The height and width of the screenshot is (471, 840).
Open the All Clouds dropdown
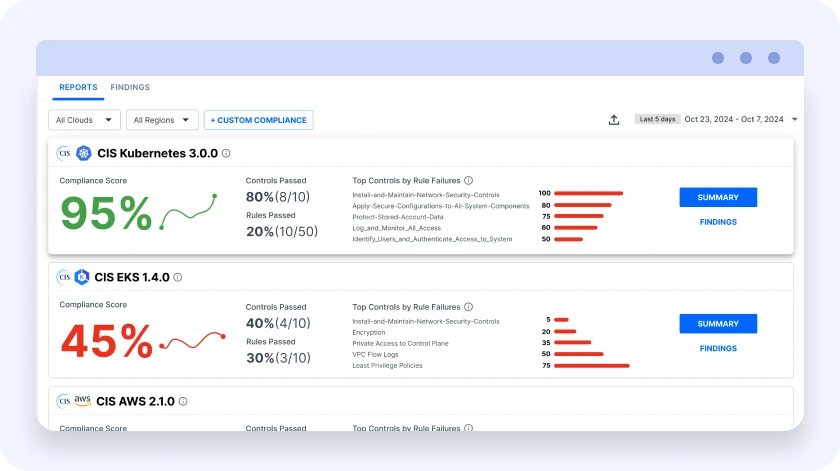(84, 120)
